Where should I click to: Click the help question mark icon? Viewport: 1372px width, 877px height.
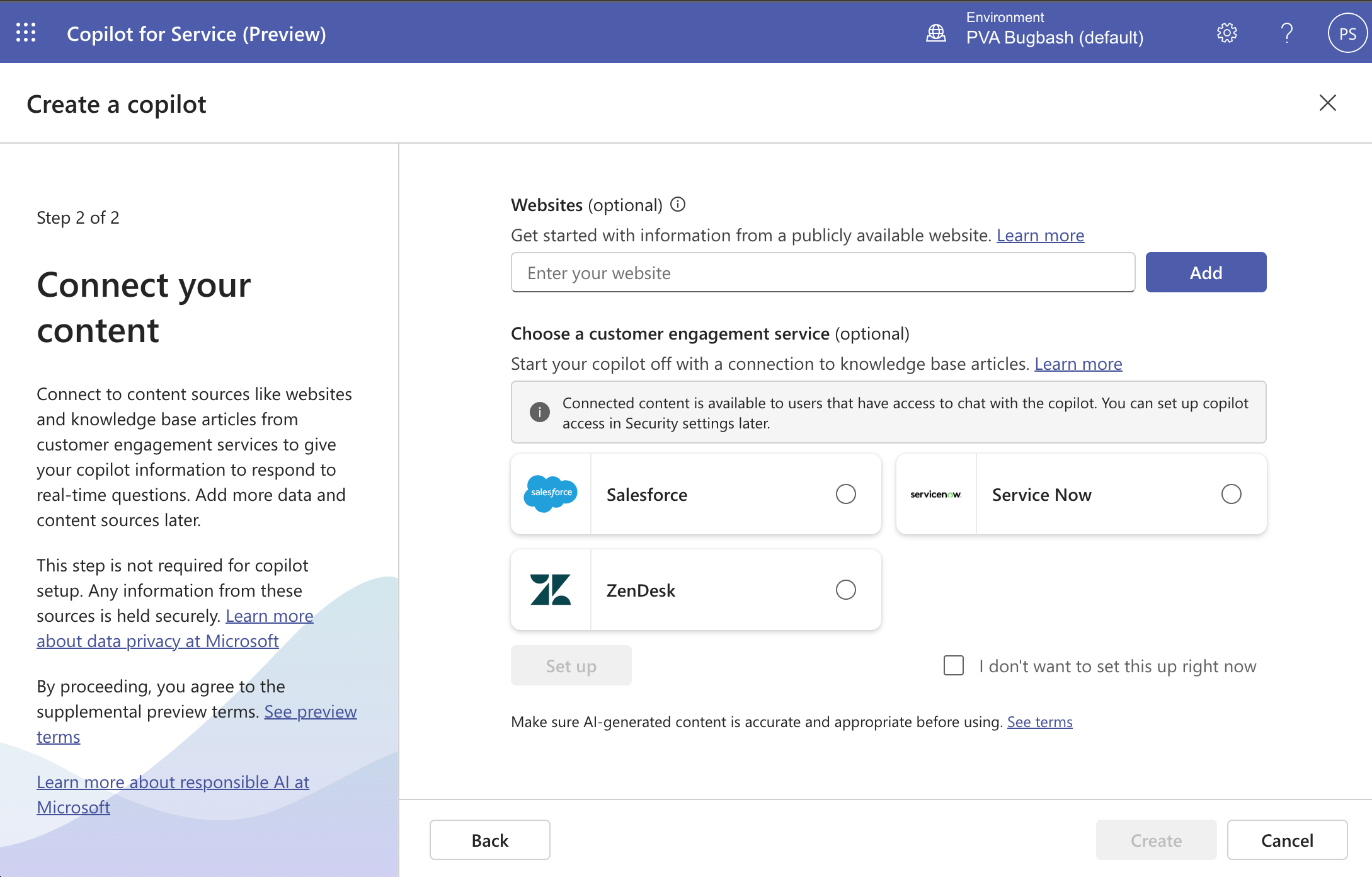(x=1286, y=32)
